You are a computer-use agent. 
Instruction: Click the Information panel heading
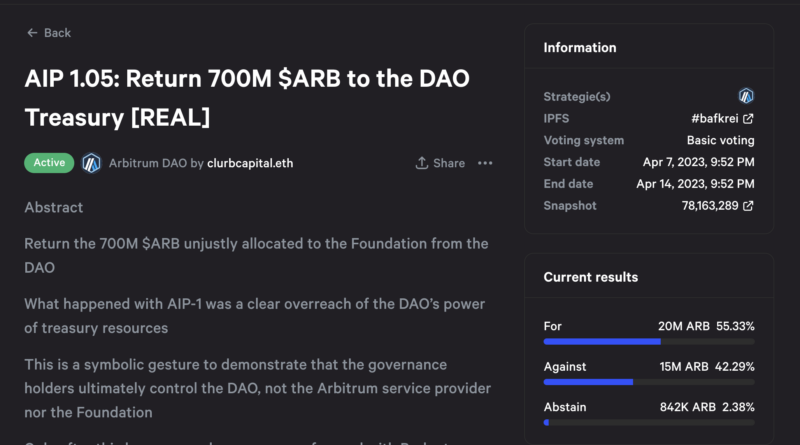tap(580, 48)
